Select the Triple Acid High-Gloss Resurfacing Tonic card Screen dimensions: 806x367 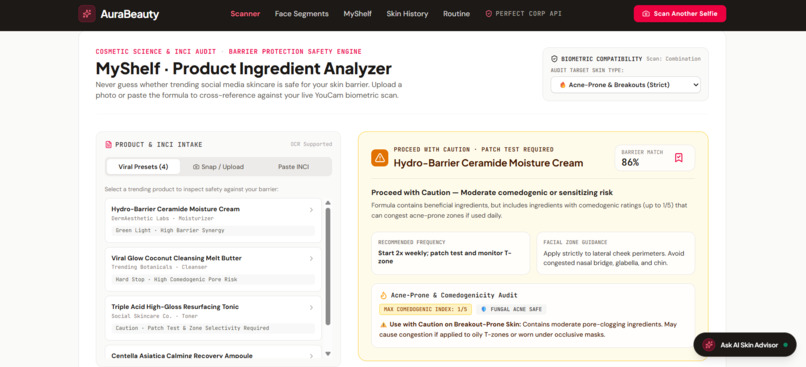pyautogui.click(x=213, y=318)
